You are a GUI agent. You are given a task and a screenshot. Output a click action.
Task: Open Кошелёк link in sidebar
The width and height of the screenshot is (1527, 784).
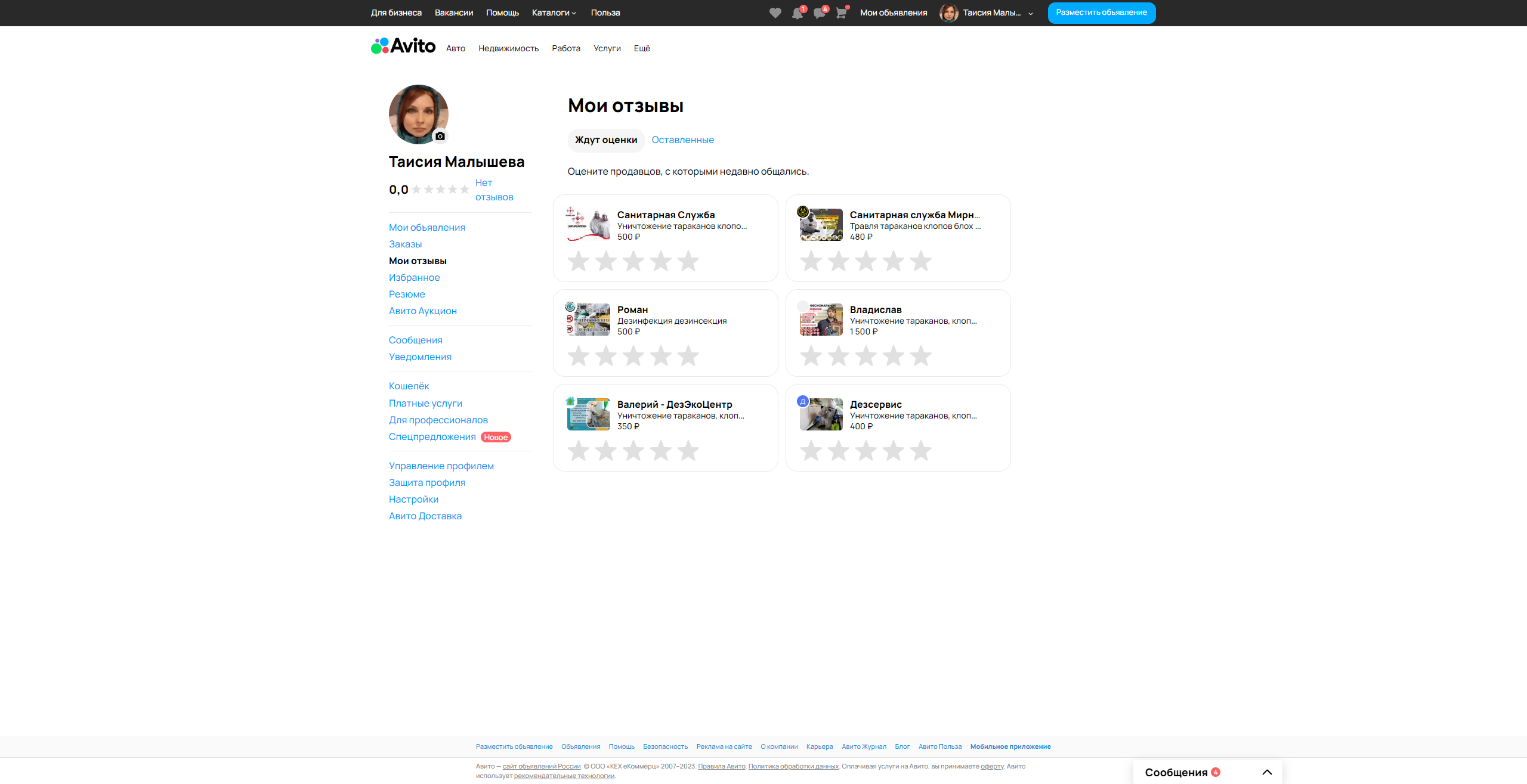pos(409,386)
